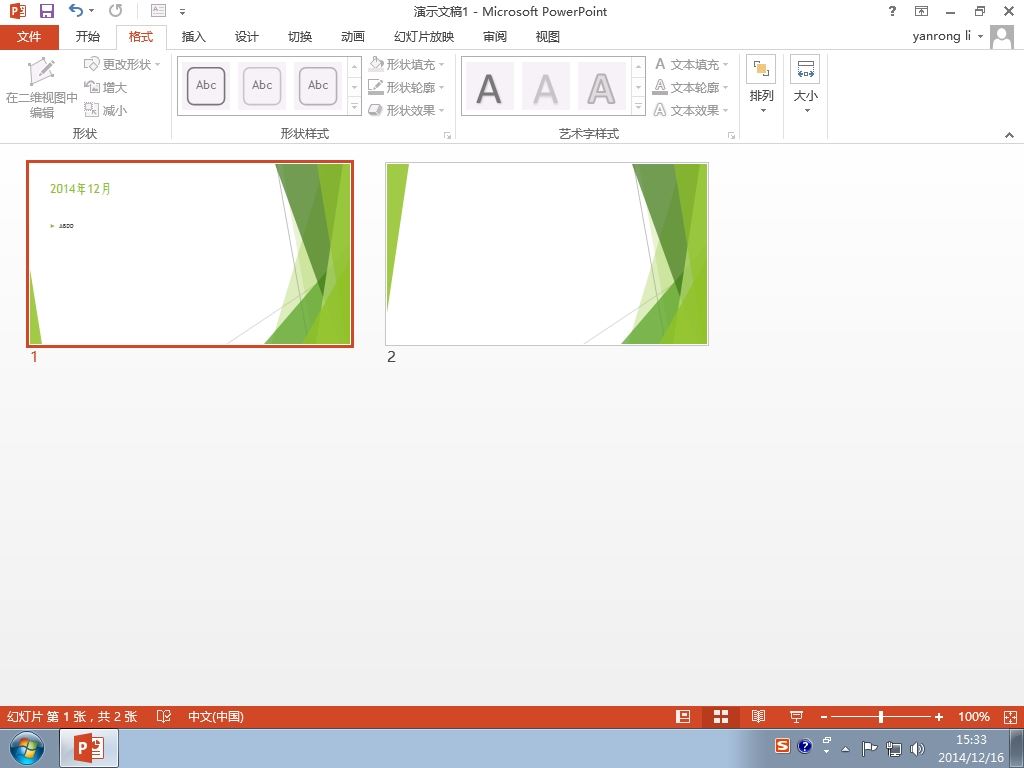Screen dimensions: 1024x768
Task: Expand the shape styles gallery More arrow
Action: (x=355, y=106)
